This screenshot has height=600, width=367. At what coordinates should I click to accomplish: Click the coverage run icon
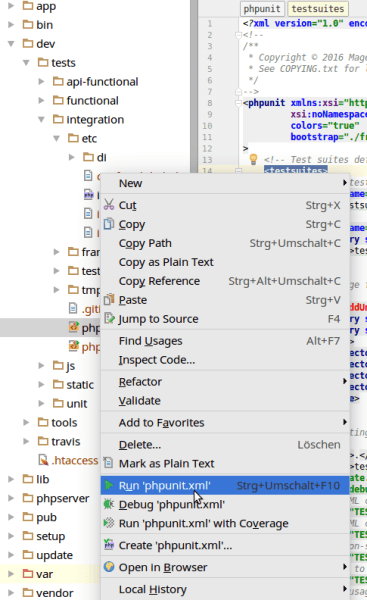pos(109,523)
